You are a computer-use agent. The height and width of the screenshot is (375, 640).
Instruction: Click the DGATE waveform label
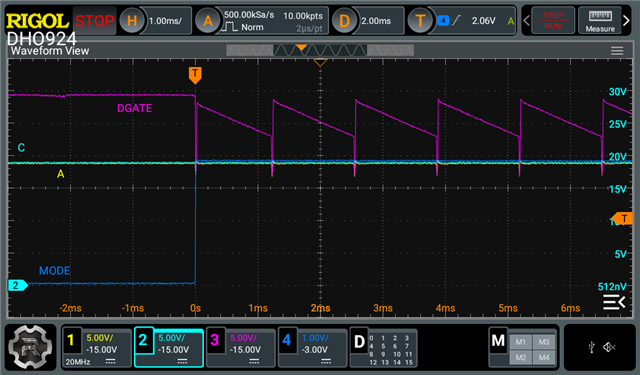(x=134, y=108)
